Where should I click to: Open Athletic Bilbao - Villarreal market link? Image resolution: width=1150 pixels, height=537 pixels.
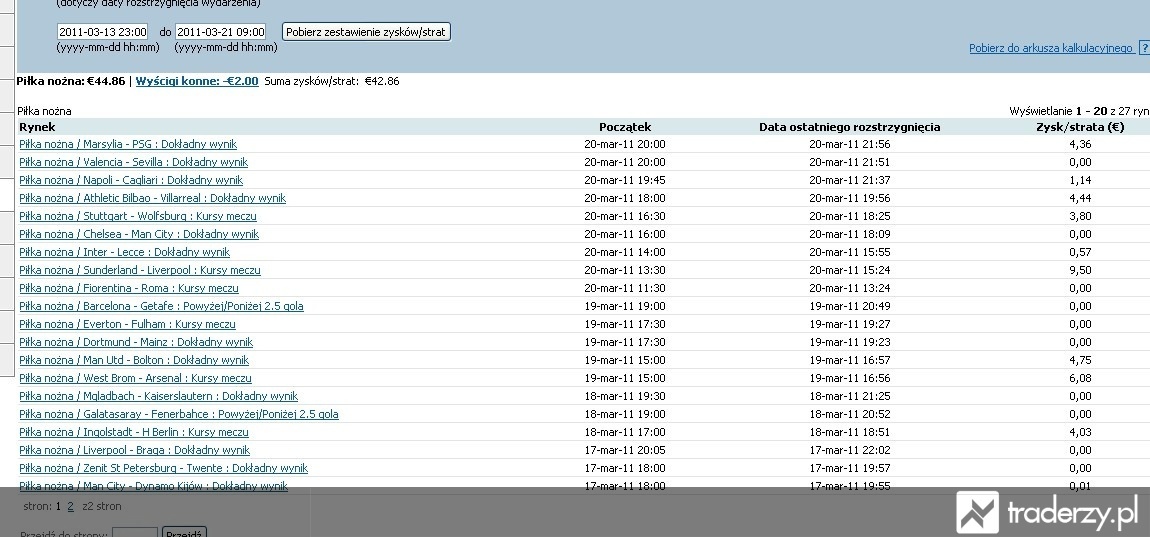tap(153, 198)
